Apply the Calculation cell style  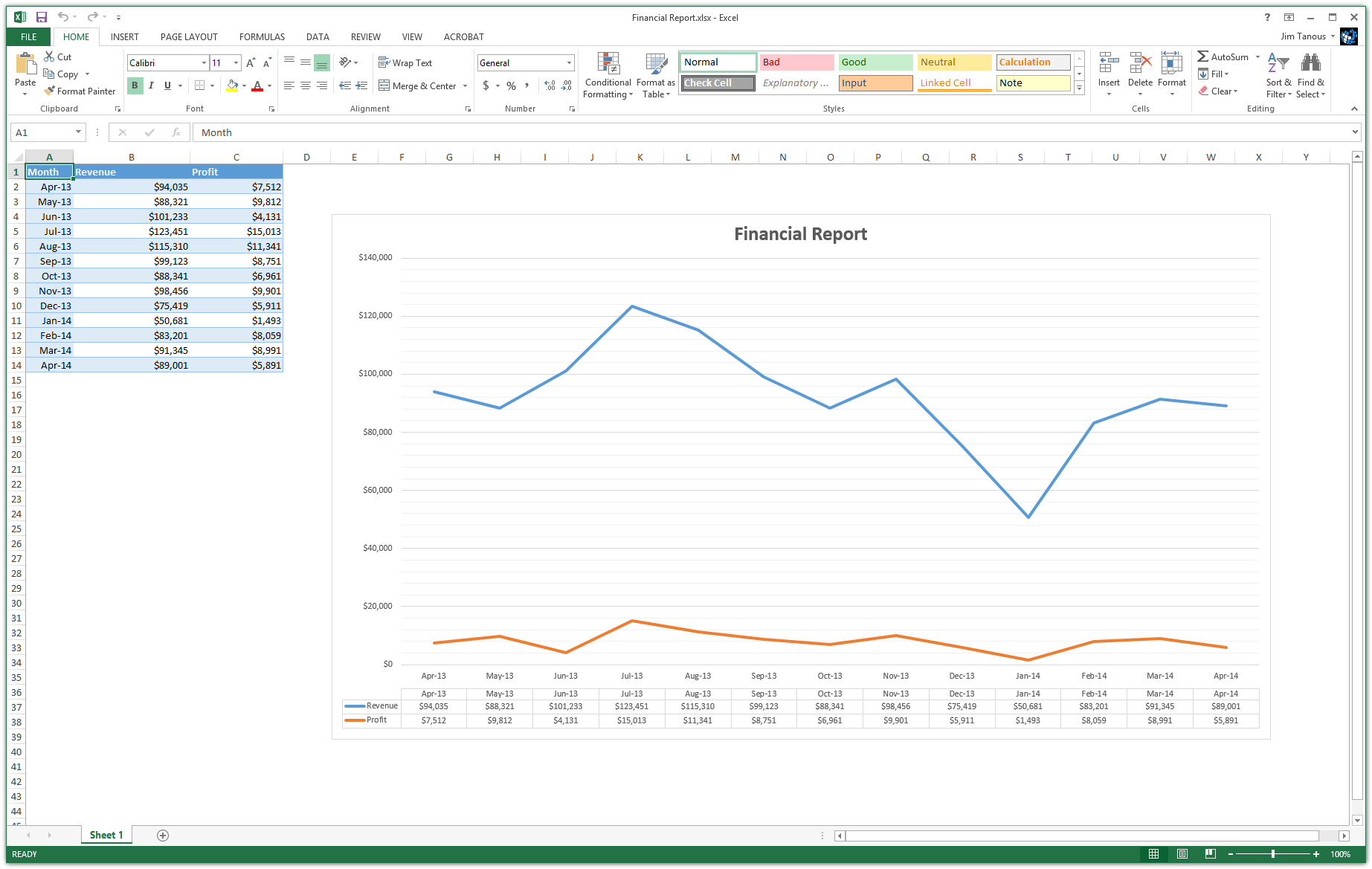1033,62
